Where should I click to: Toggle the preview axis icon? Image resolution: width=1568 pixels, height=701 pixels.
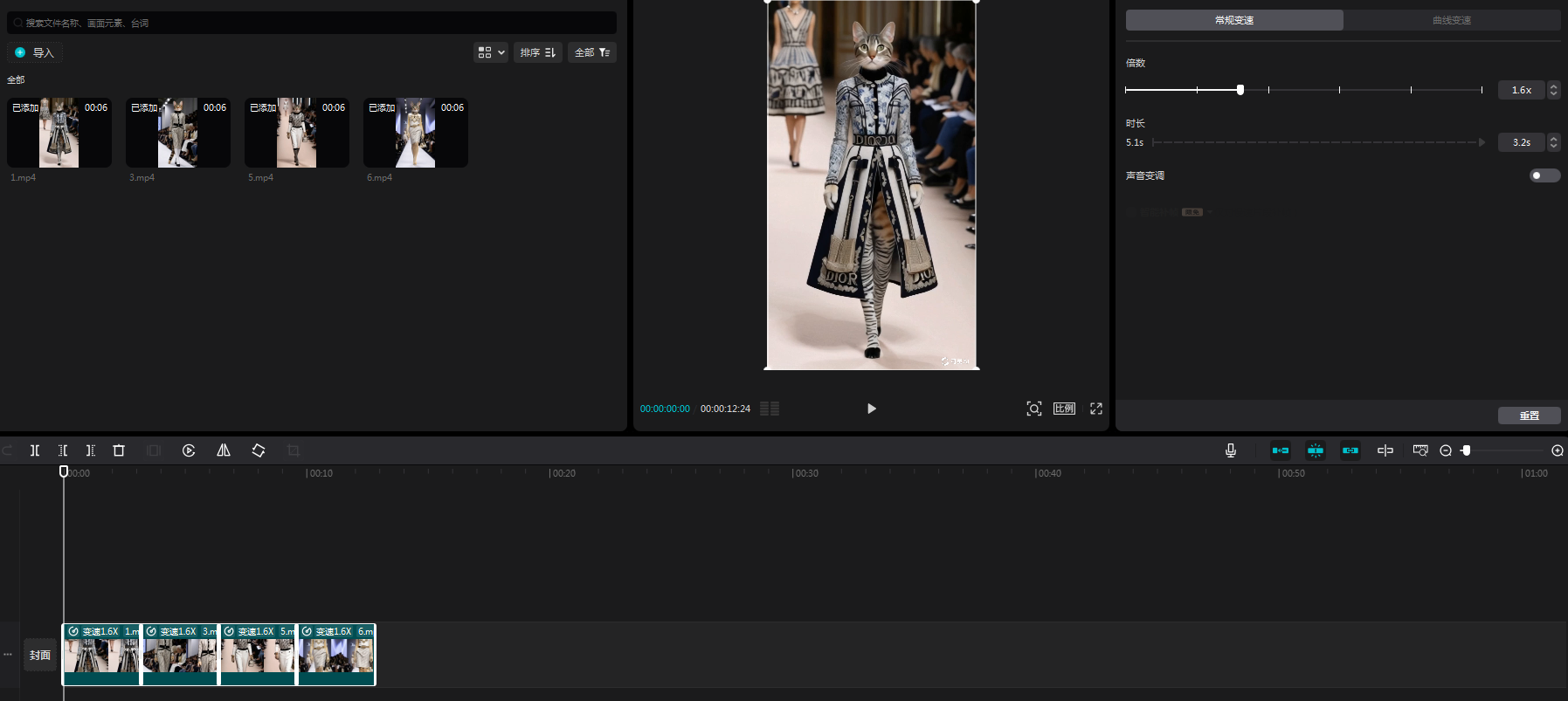tap(1385, 450)
